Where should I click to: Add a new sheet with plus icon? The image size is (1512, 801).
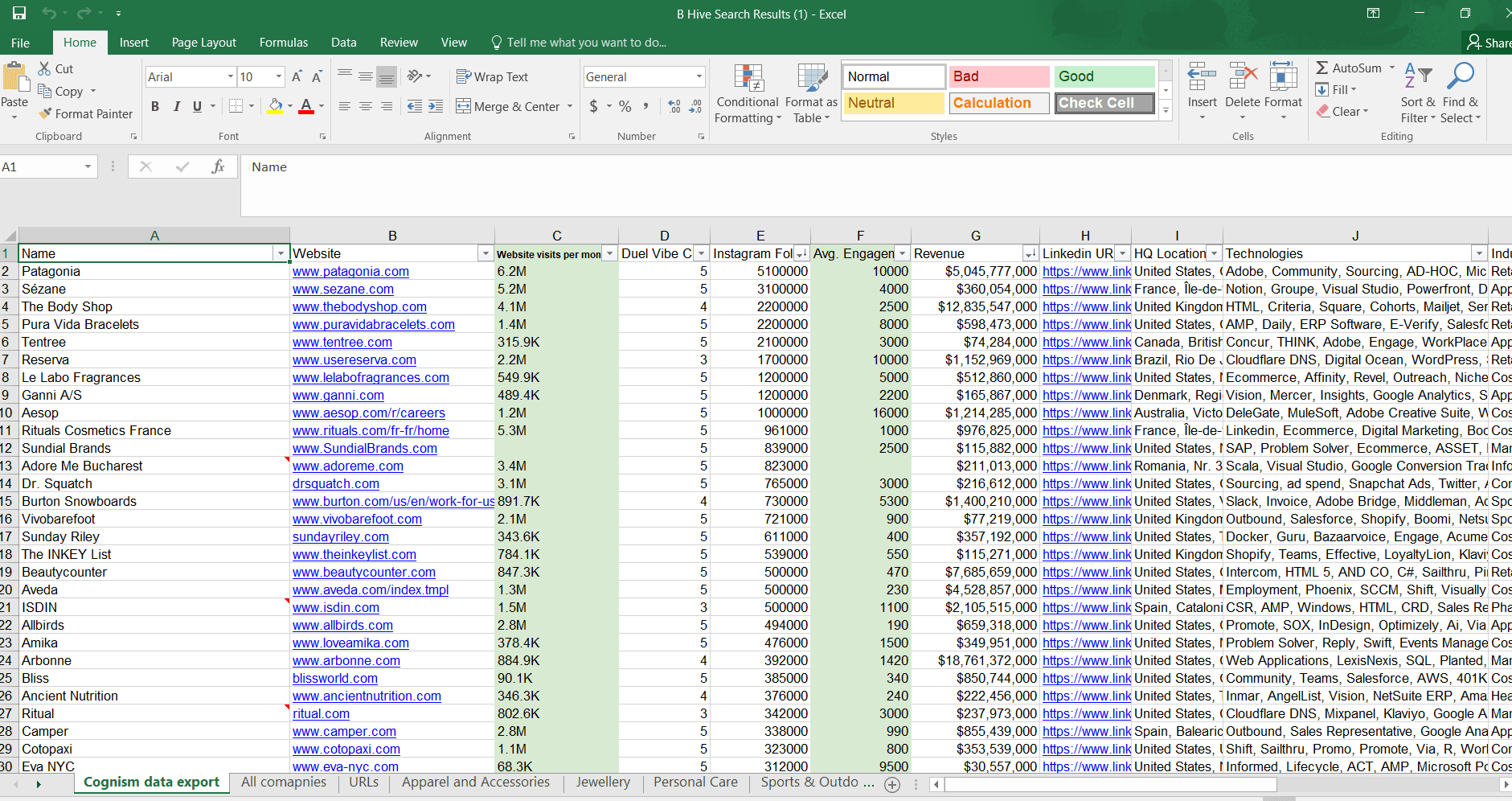click(x=892, y=784)
